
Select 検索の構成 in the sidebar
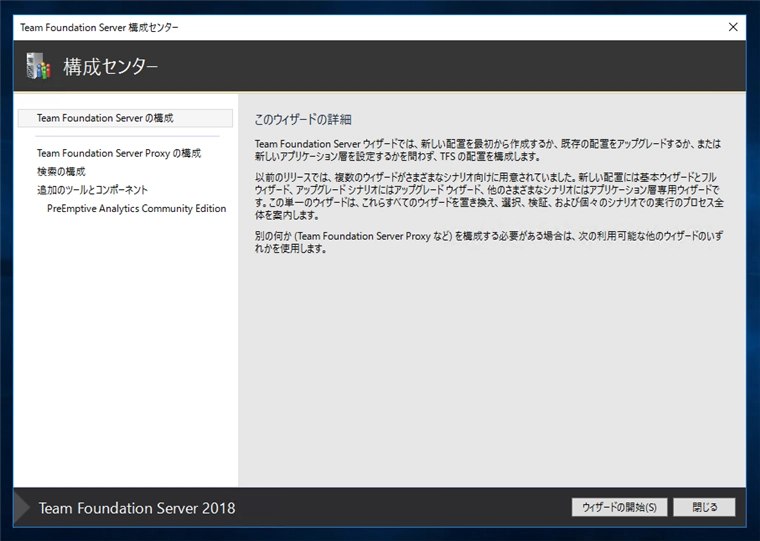click(61, 172)
